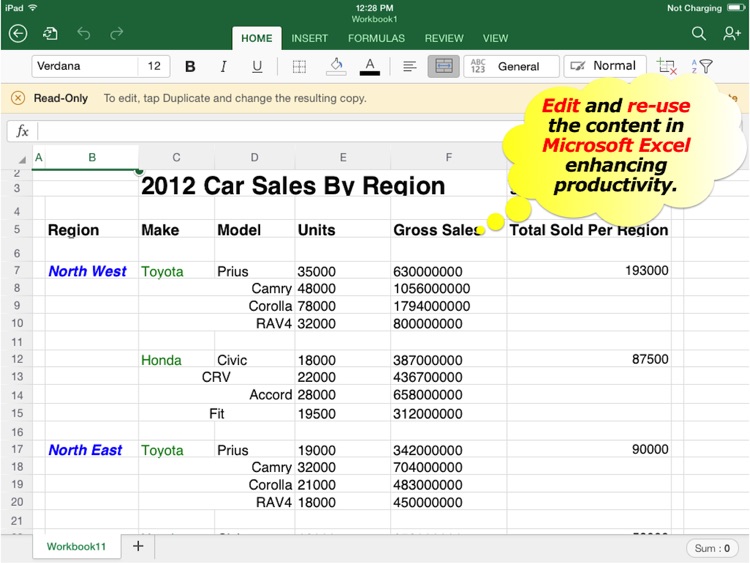Screen dimensions: 750x563
Task: Open text alignment options
Action: coord(409,66)
